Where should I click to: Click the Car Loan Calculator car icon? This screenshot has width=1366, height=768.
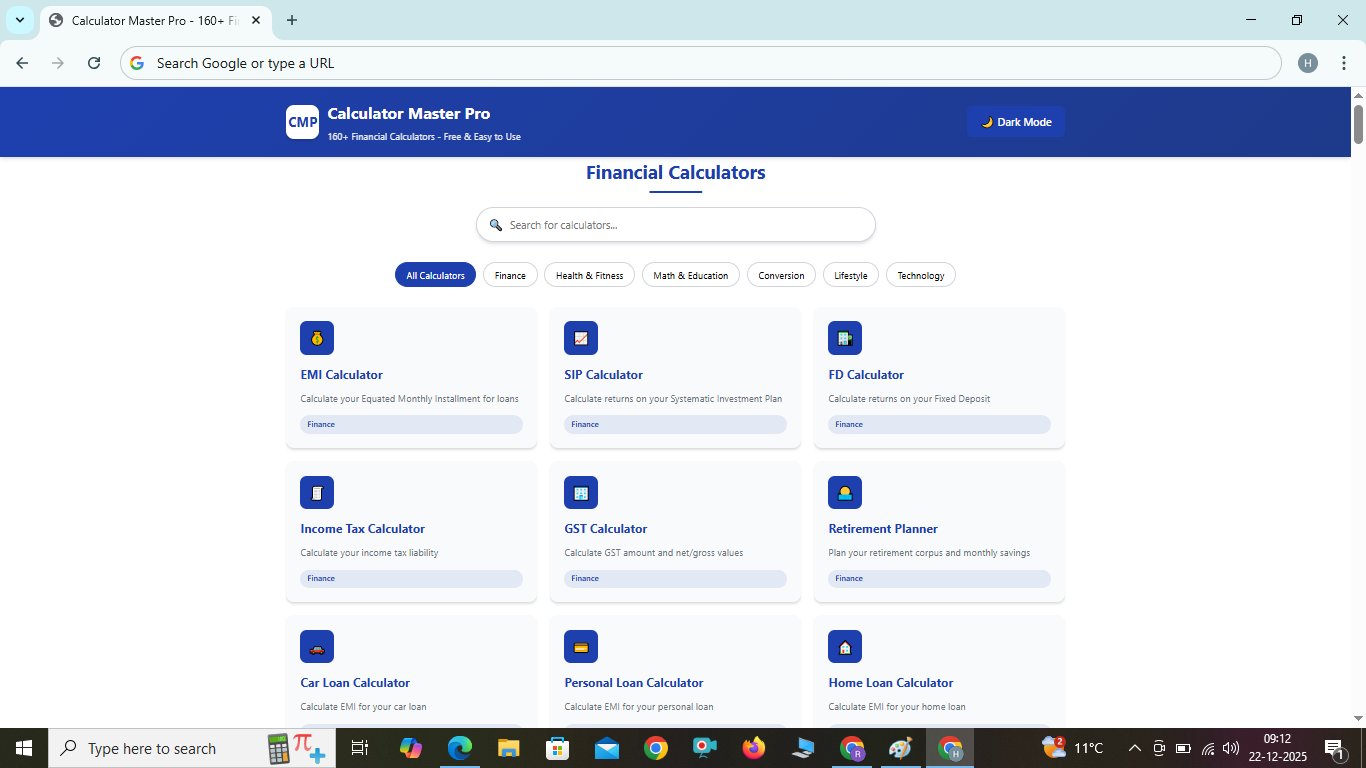coord(317,646)
